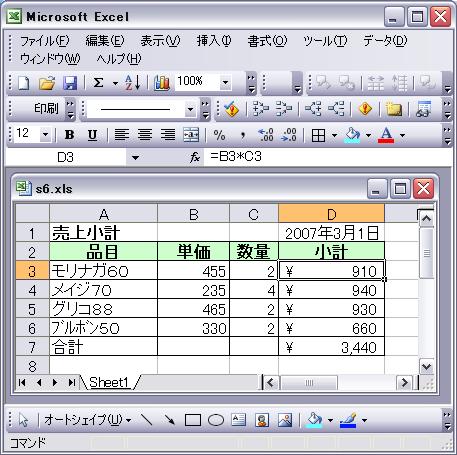457x455 pixels.
Task: Open the ツール(T) menu
Action: point(325,41)
